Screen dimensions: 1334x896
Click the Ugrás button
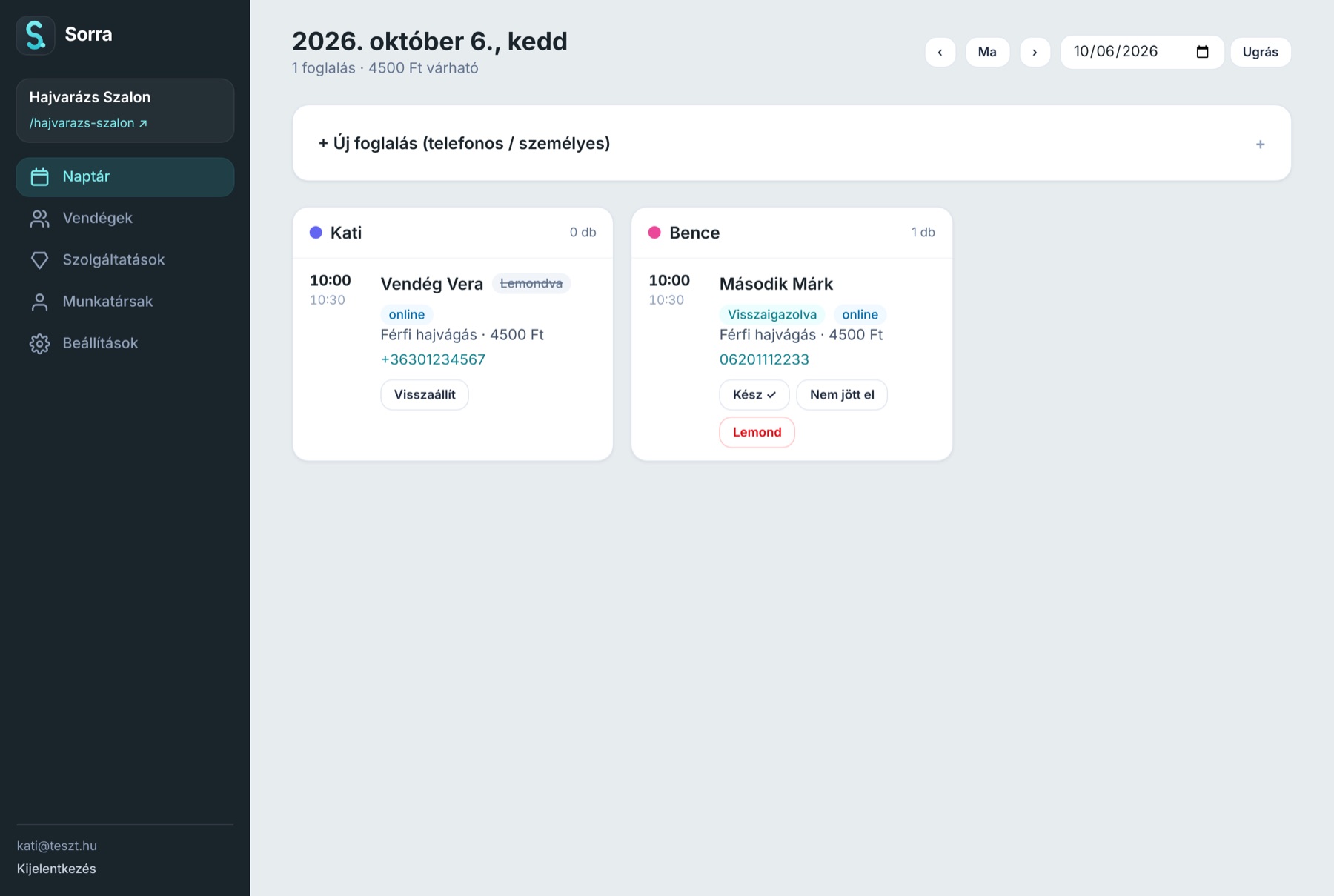[x=1260, y=52]
